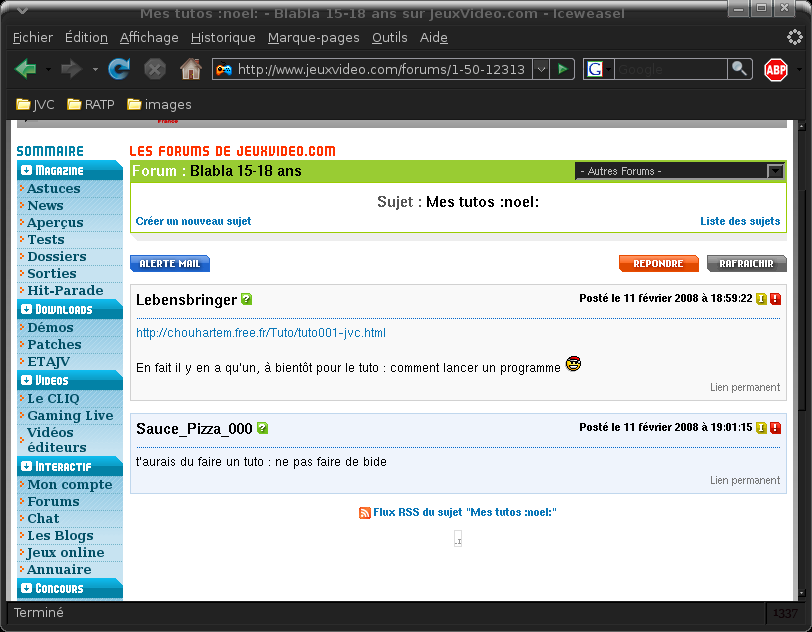Click the stop loading icon
The image size is (812, 632).
click(155, 69)
